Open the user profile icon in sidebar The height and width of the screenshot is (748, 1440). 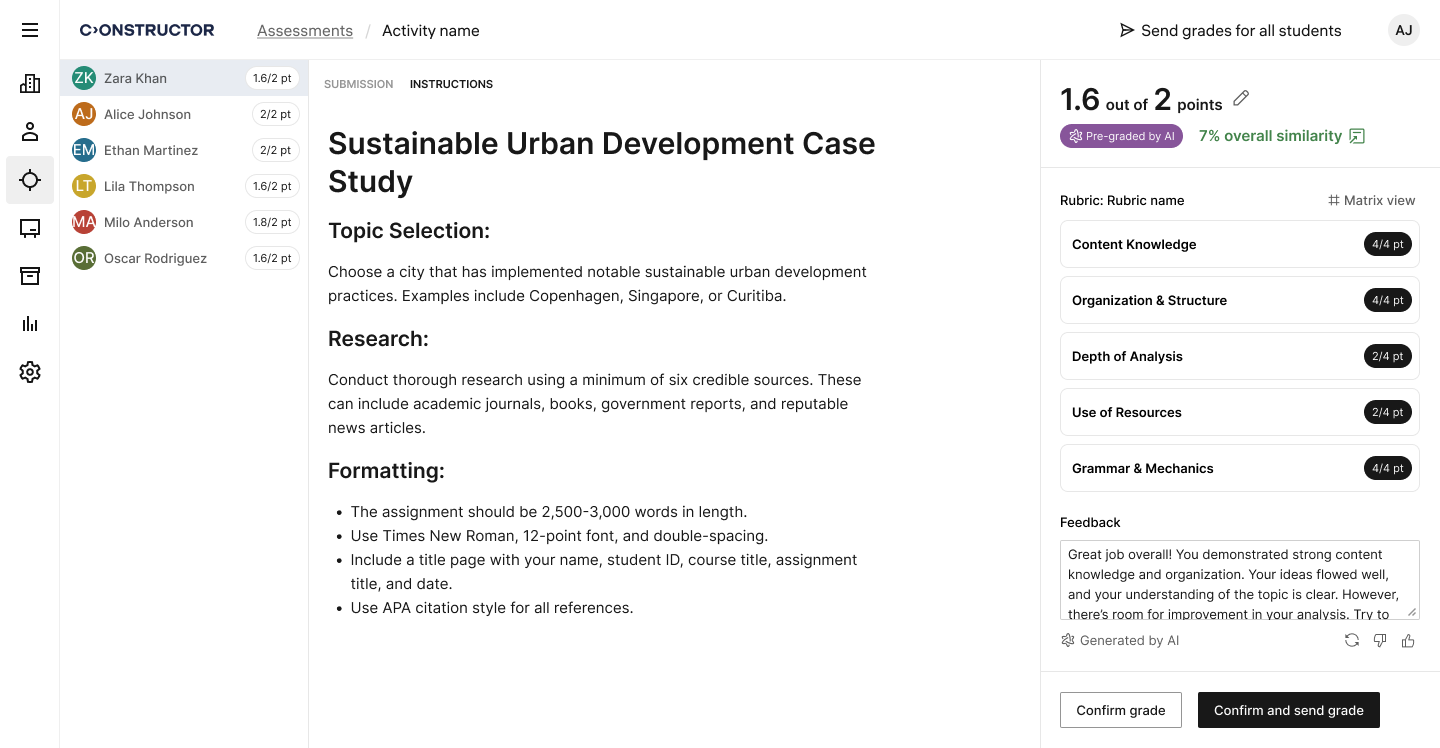(x=30, y=131)
